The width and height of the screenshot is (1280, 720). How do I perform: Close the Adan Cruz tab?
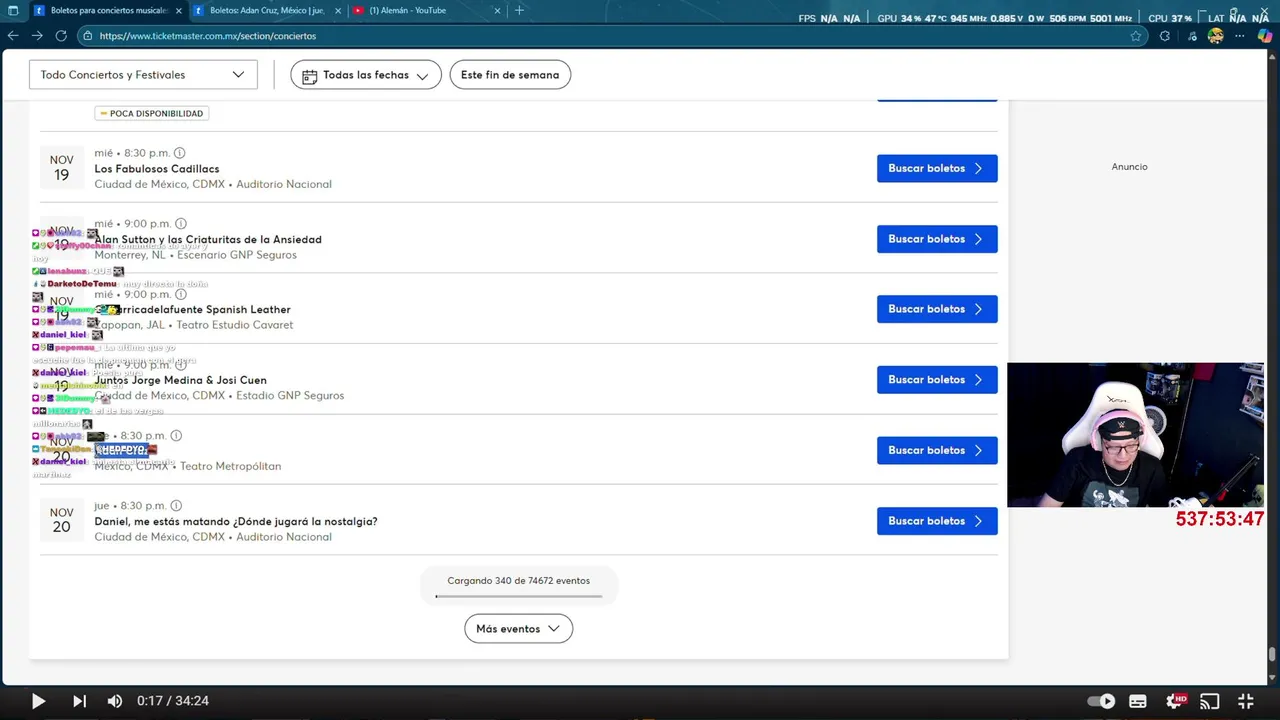pos(338,10)
